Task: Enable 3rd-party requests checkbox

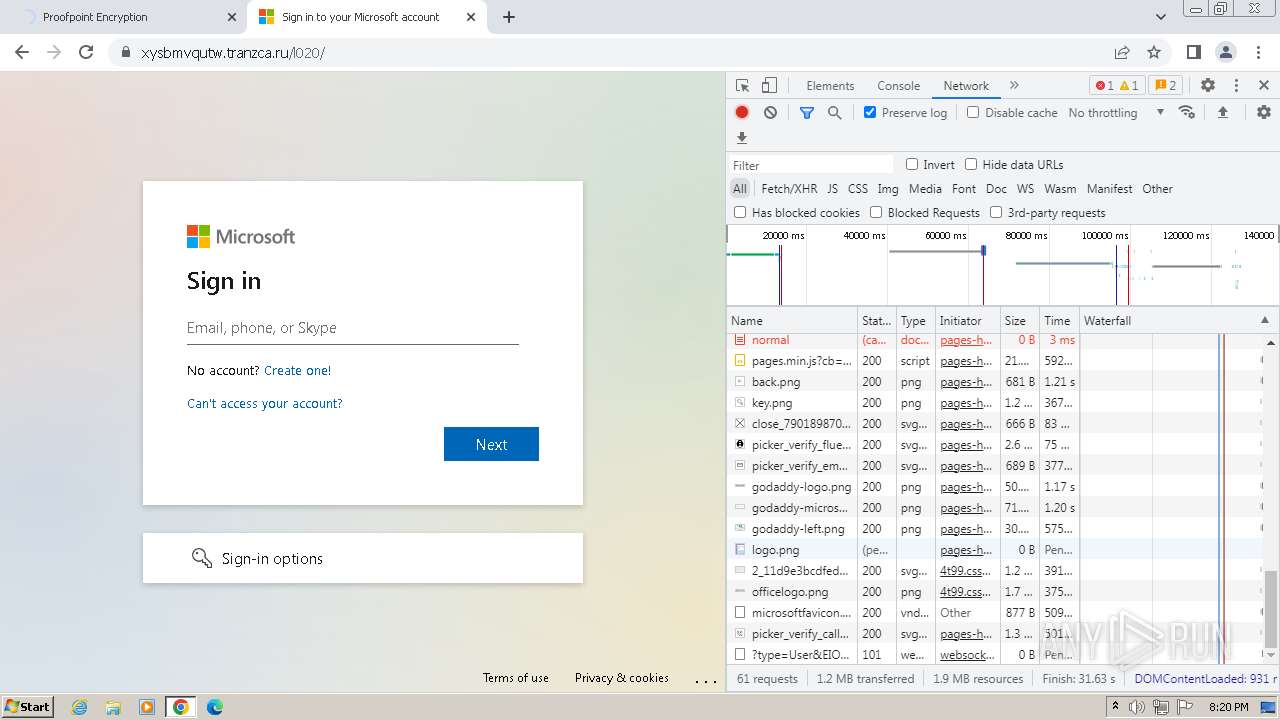Action: [996, 212]
